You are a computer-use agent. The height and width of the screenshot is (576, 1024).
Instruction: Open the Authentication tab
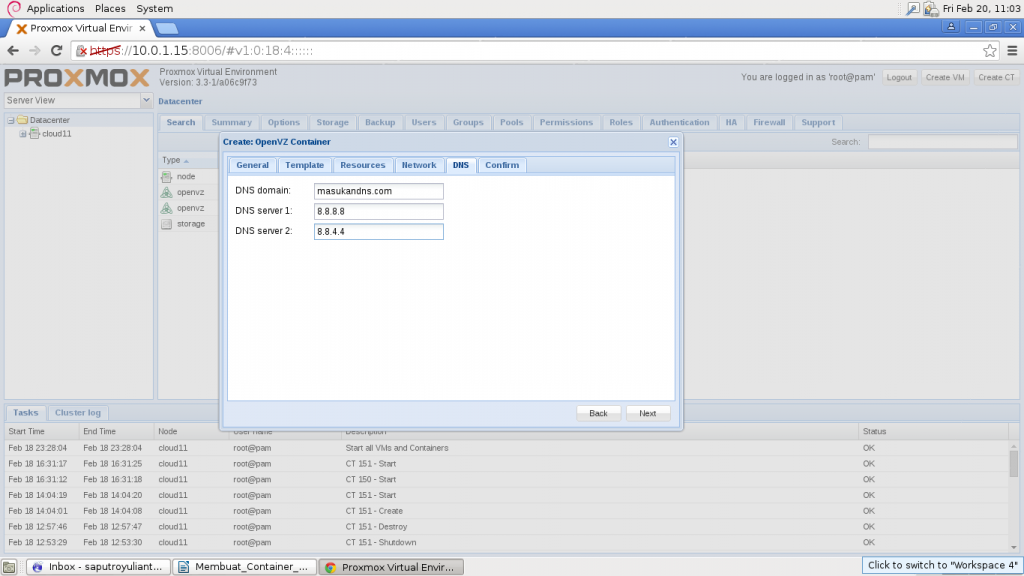click(679, 123)
